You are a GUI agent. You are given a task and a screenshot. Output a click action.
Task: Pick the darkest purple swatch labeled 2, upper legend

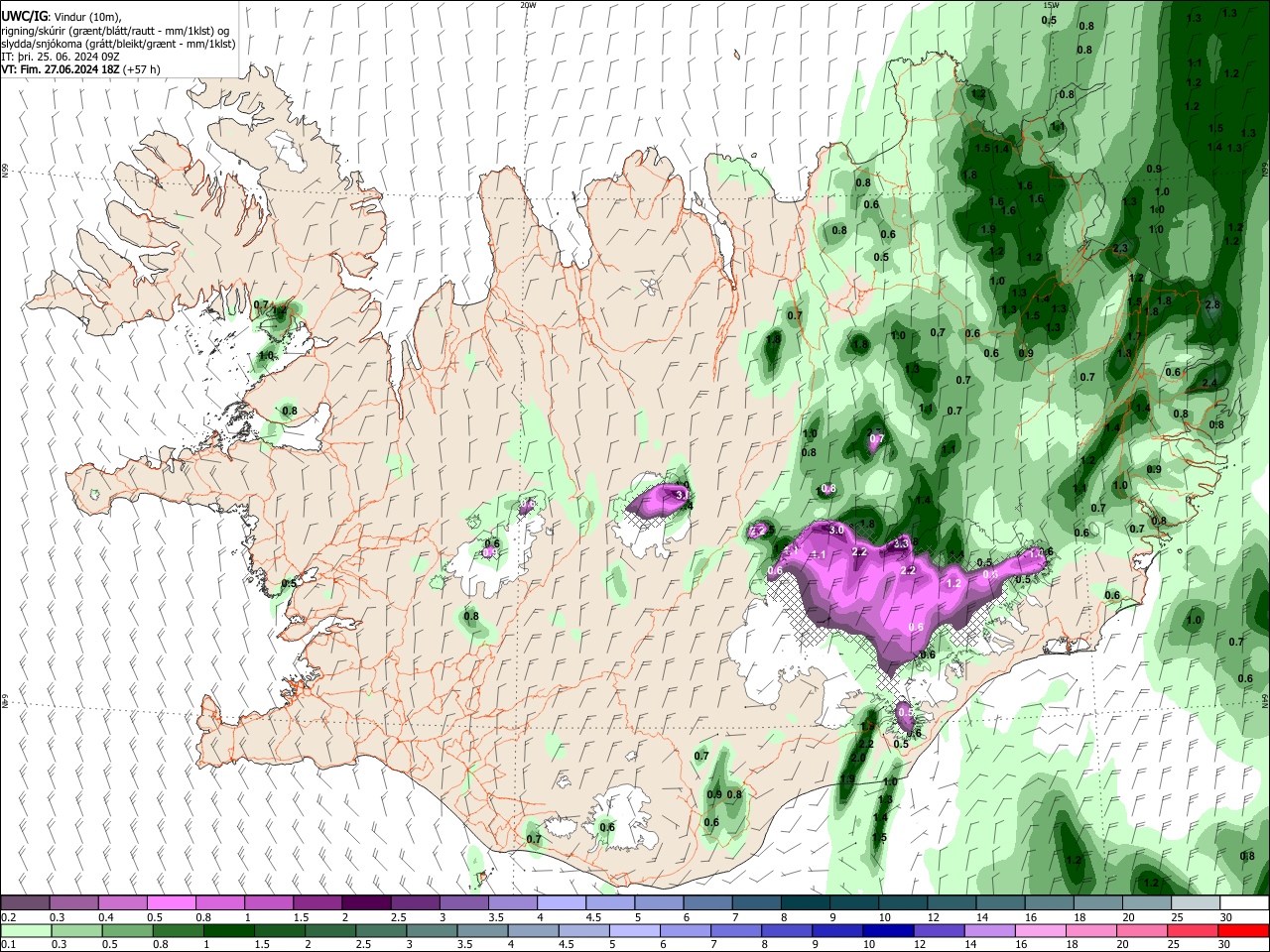(365, 902)
